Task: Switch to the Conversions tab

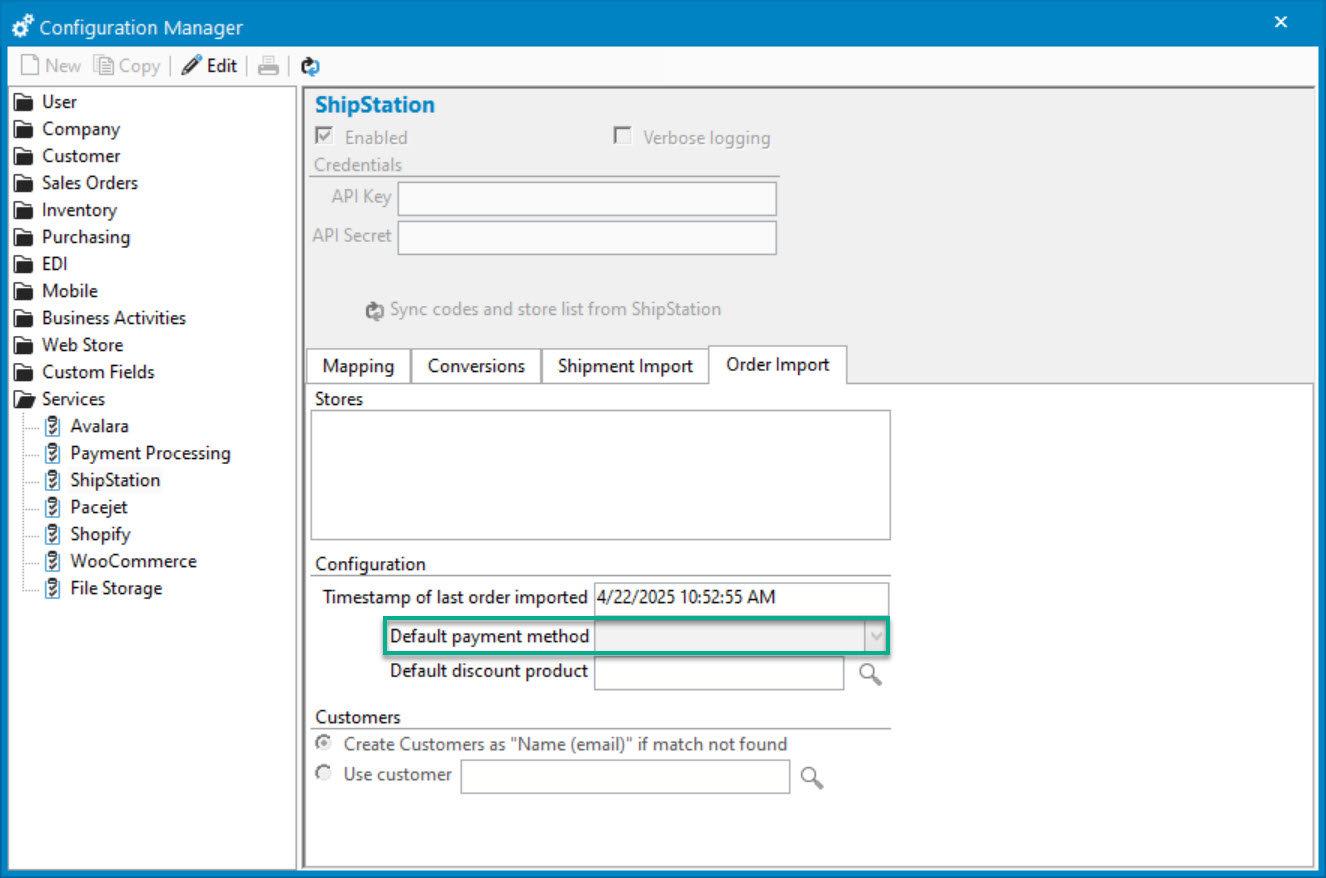Action: pyautogui.click(x=476, y=366)
